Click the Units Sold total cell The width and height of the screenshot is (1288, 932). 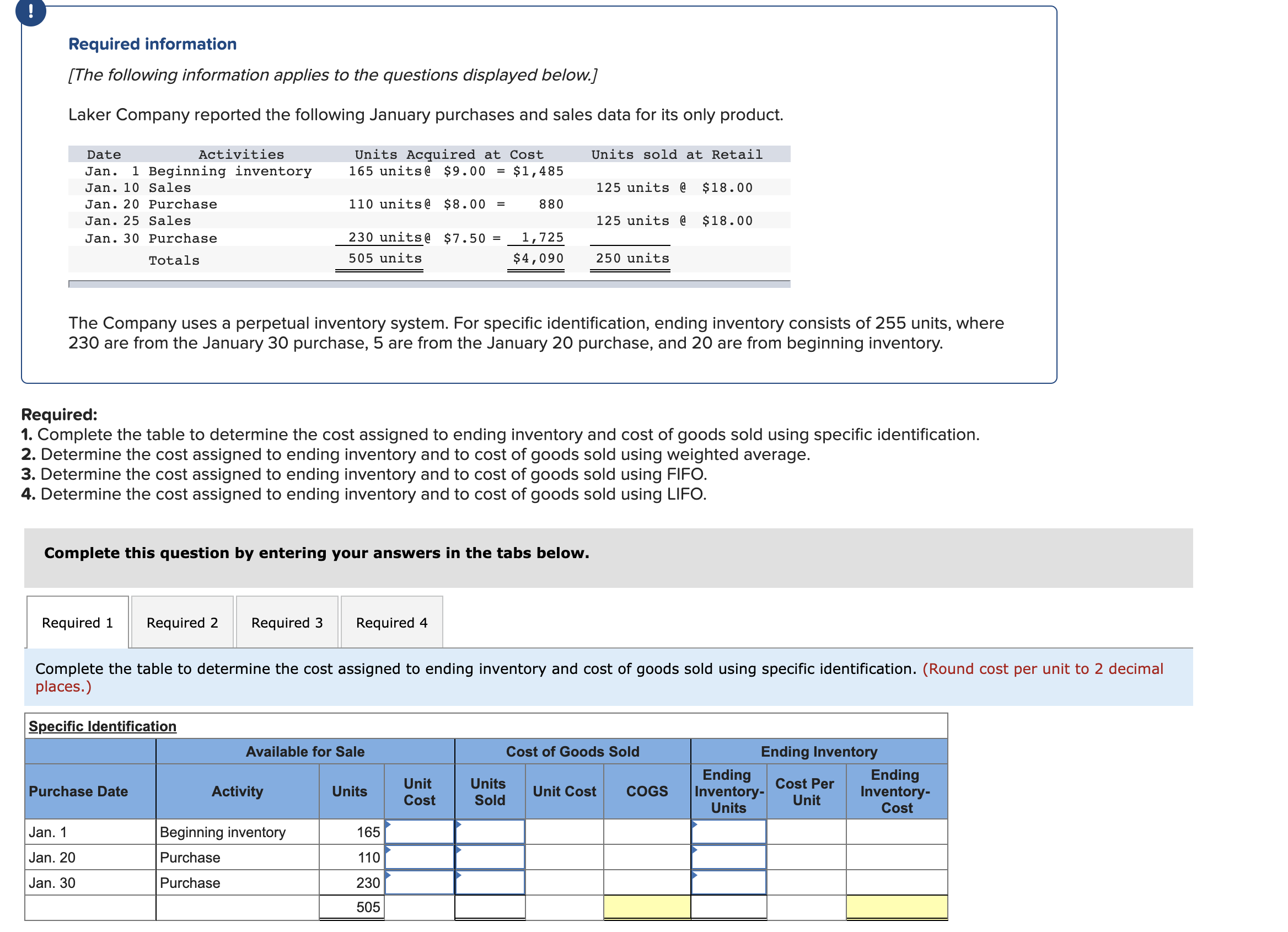point(490,908)
